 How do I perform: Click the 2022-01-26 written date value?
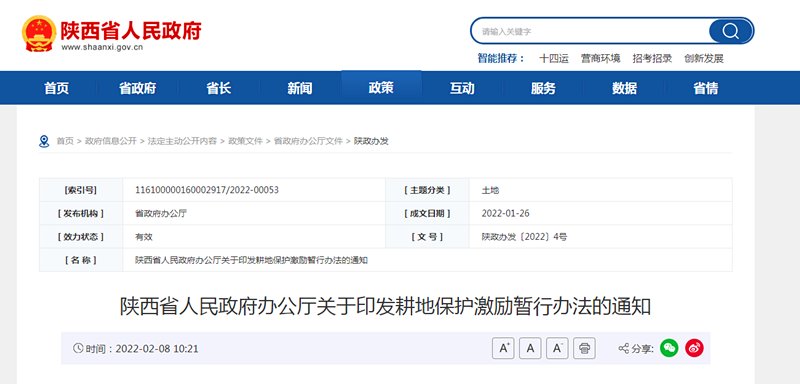(506, 214)
